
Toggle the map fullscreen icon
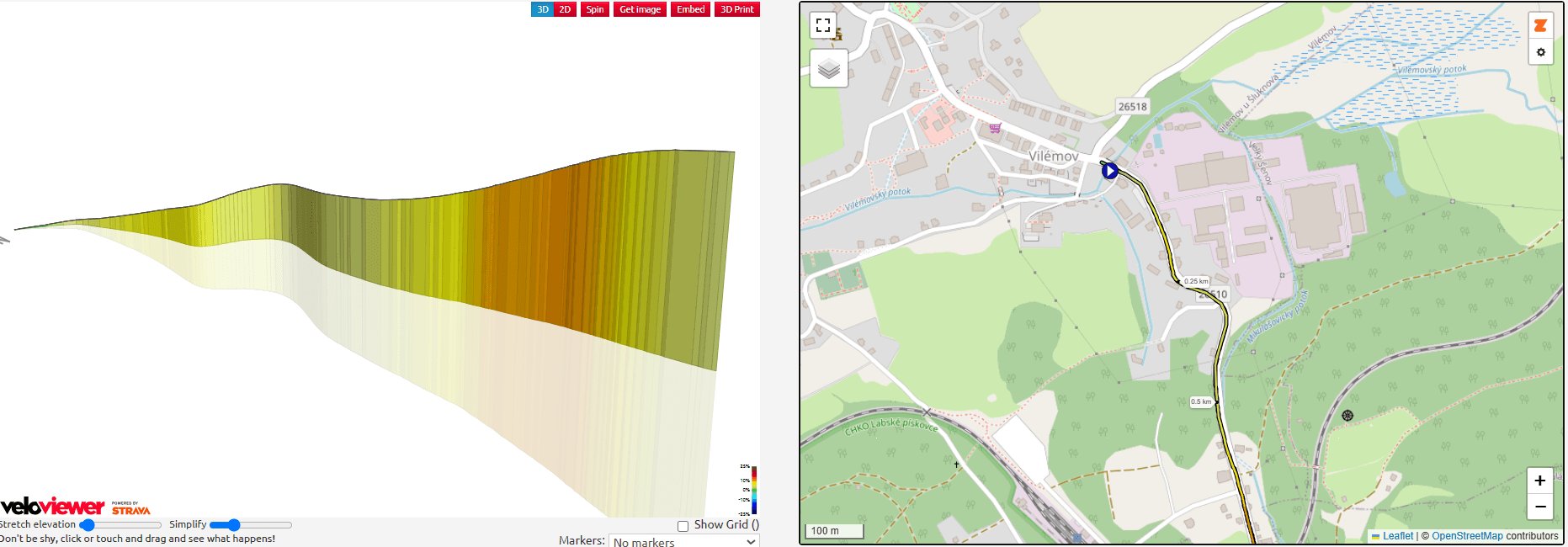[823, 25]
